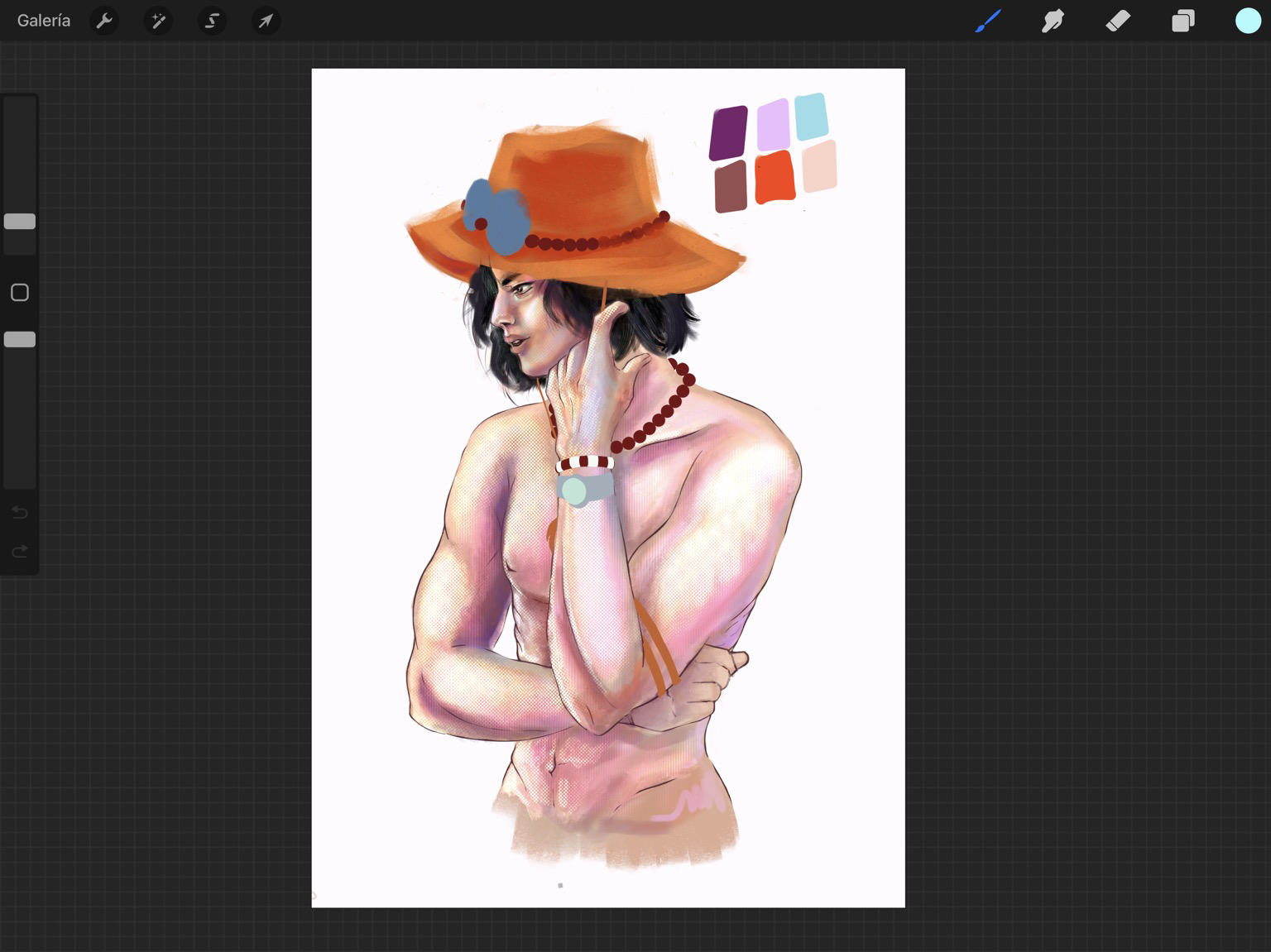Click the bright orange-red palette swatch on canvas
Viewport: 1271px width, 952px height.
pos(775,177)
